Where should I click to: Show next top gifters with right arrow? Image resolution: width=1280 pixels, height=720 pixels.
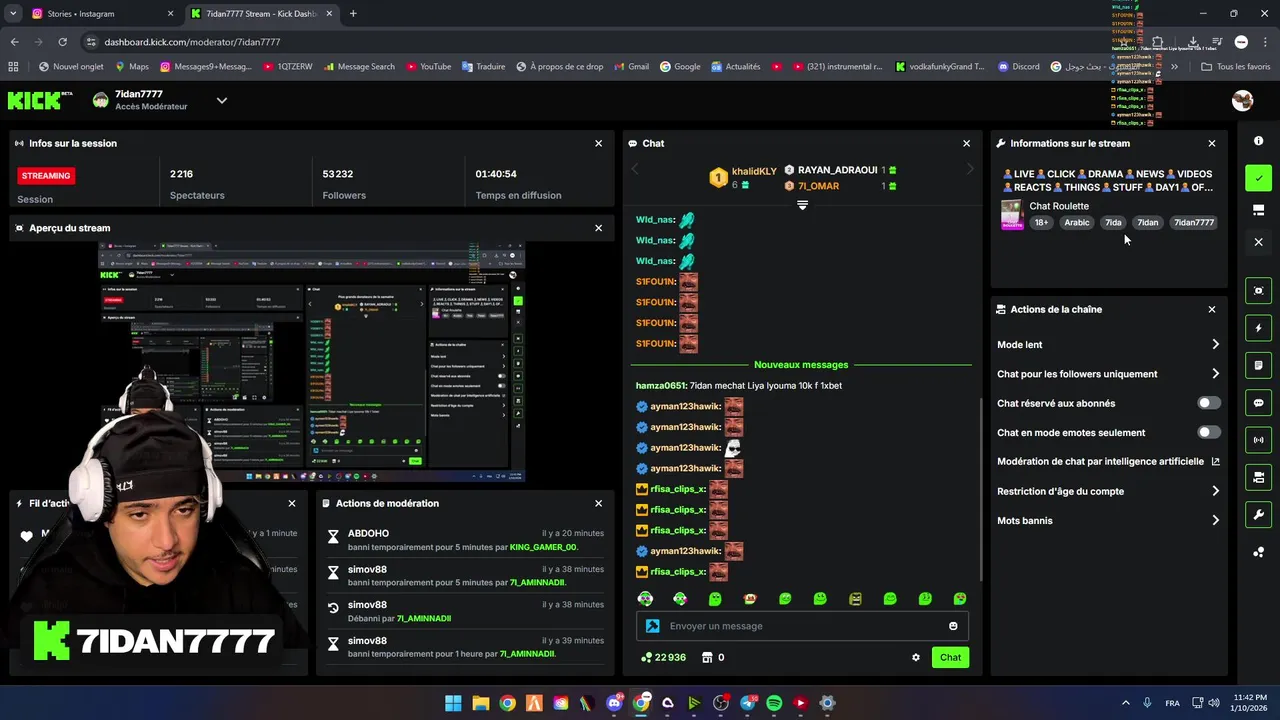pos(968,170)
